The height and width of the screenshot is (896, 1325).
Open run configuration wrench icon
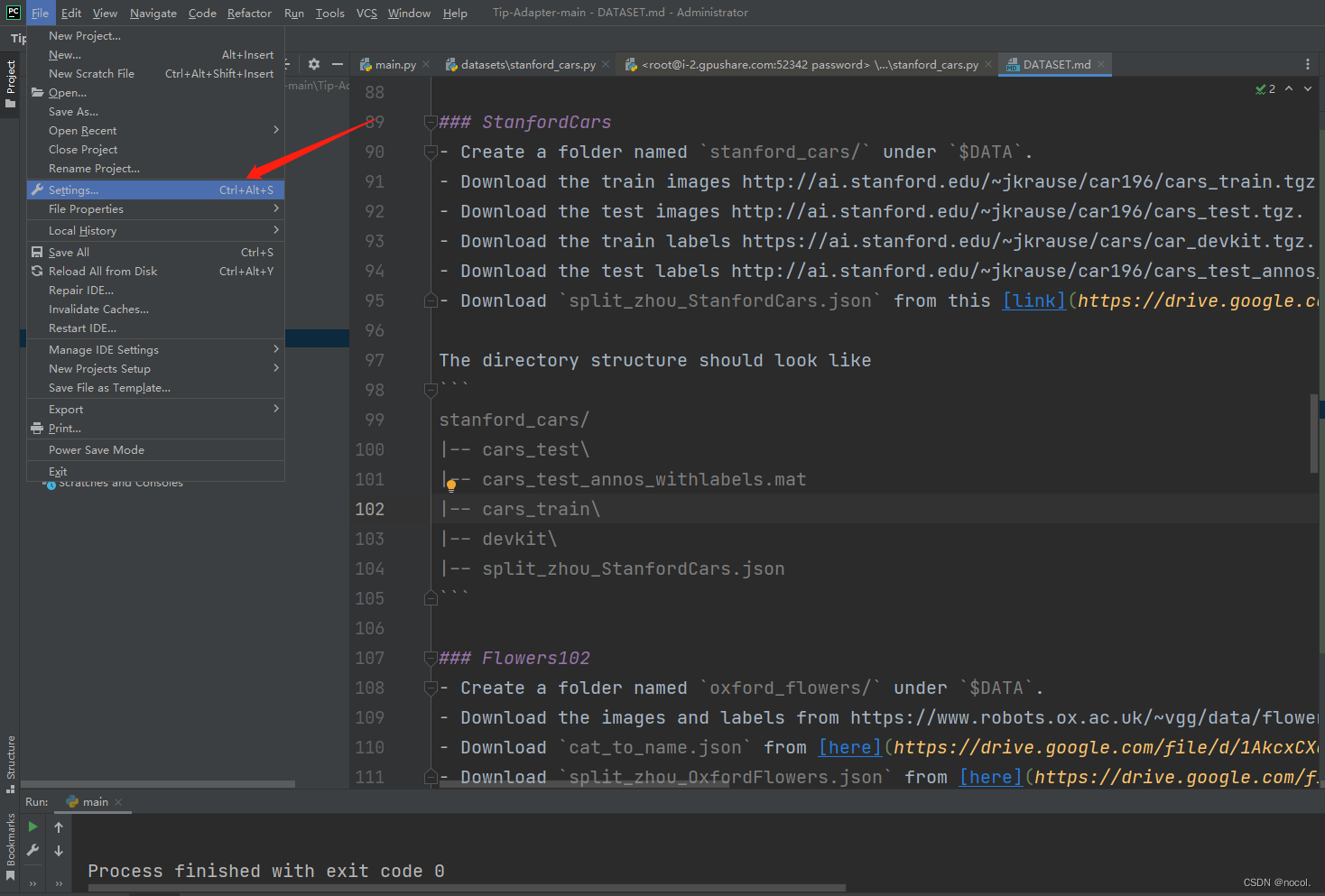click(33, 850)
